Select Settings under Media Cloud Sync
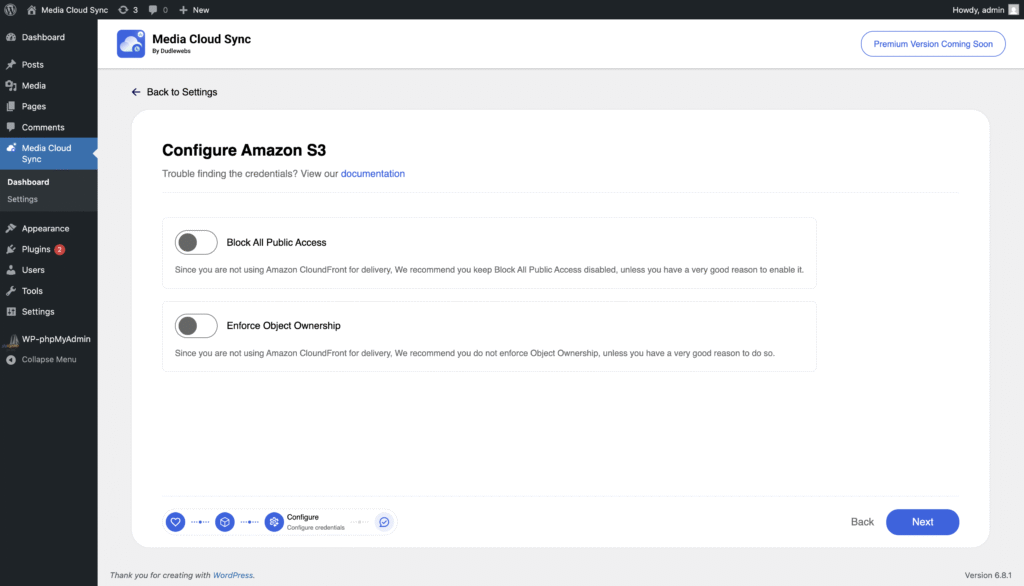 23,199
